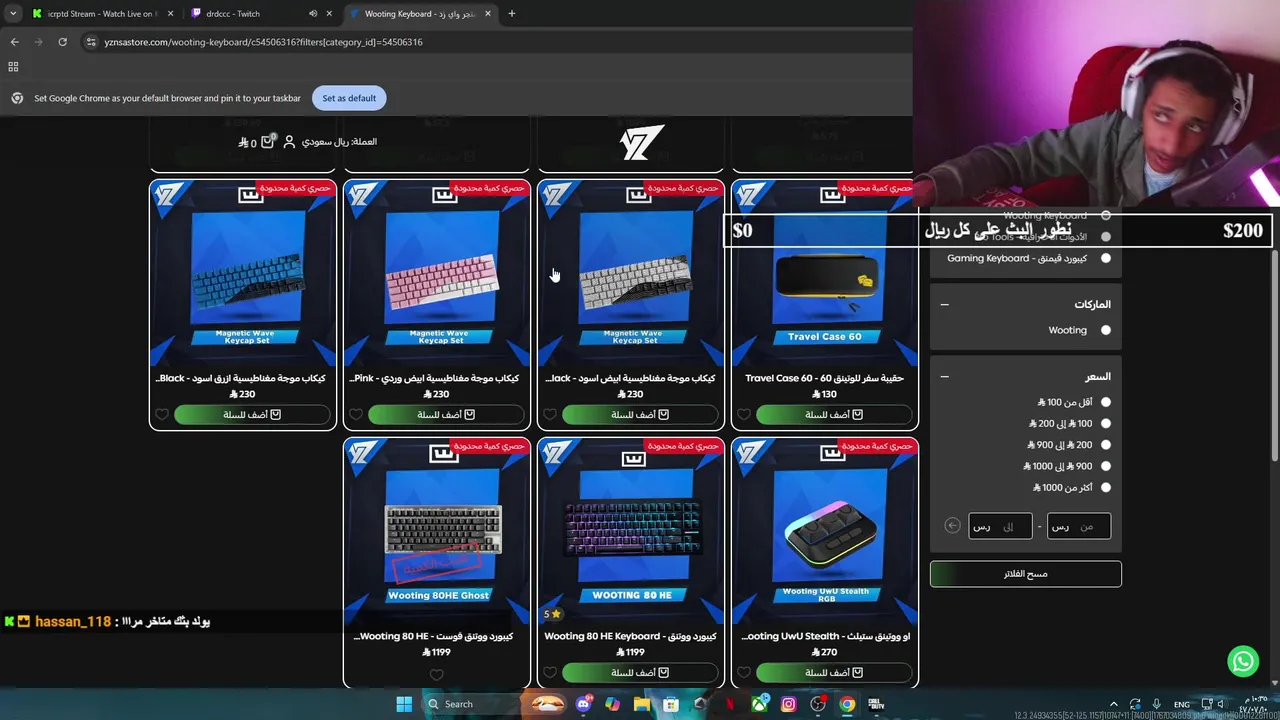Screen dimensions: 1280x720
Task: Favorite the Pink keycap set heart
Action: point(356,414)
